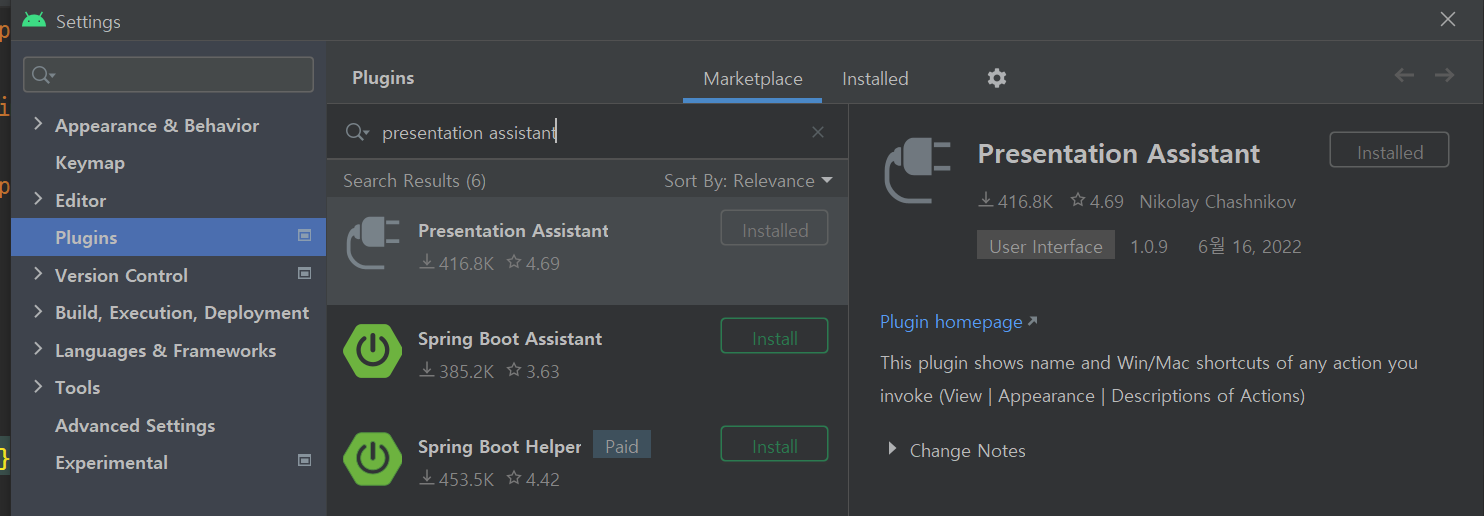Screen dimensions: 1484x516
Task: Open search history magnifier in plugin search
Action: pos(357,132)
